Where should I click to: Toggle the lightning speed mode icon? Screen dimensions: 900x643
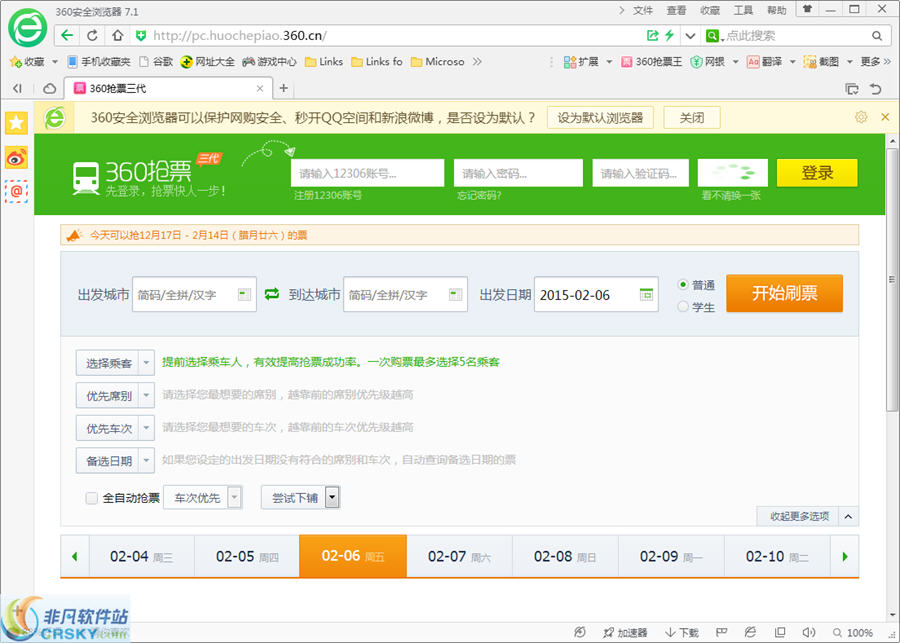coord(669,36)
